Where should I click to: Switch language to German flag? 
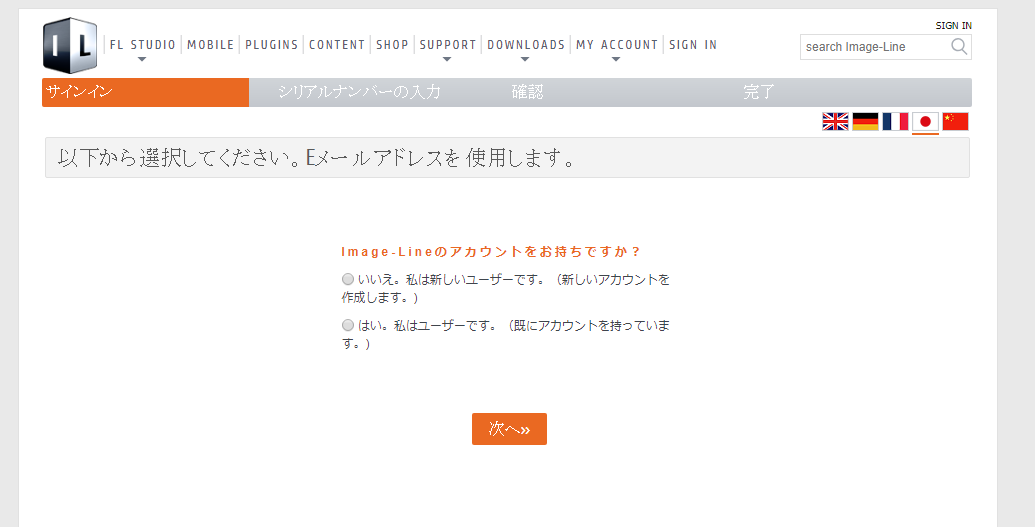[x=865, y=122]
